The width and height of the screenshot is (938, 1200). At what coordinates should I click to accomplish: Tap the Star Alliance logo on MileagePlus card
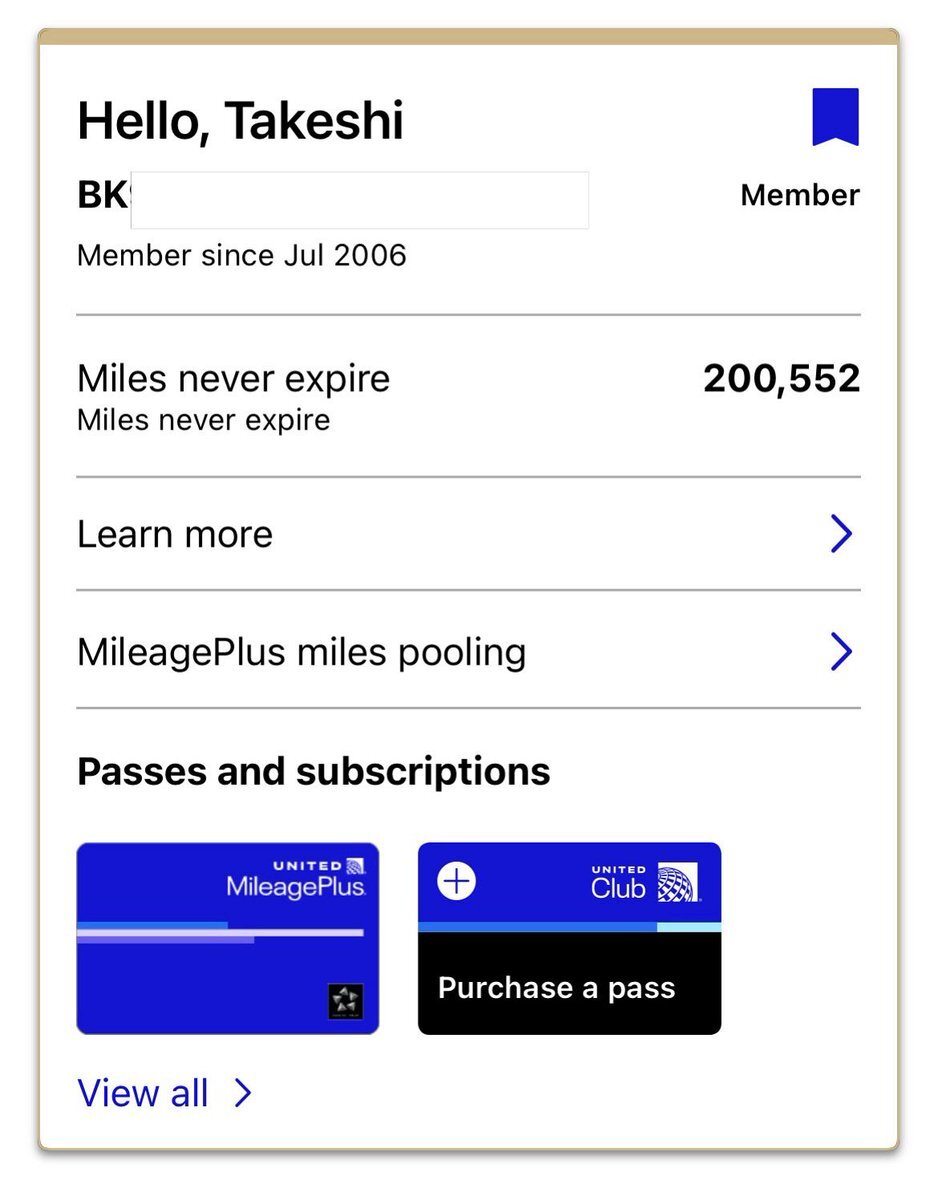[346, 1000]
